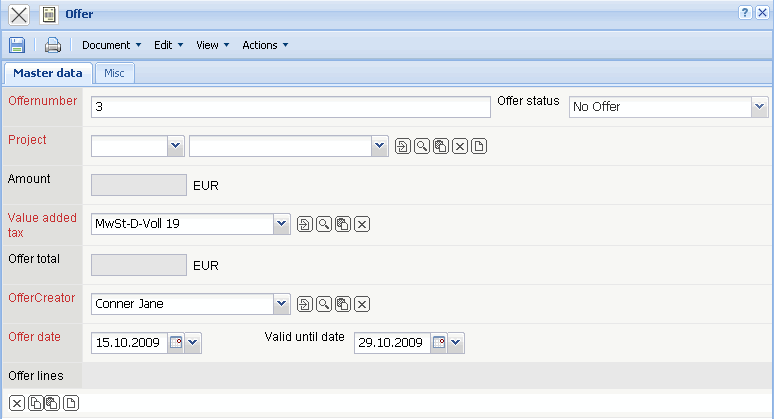
Task: Expand the Value added tax dropdown
Action: click(x=282, y=224)
